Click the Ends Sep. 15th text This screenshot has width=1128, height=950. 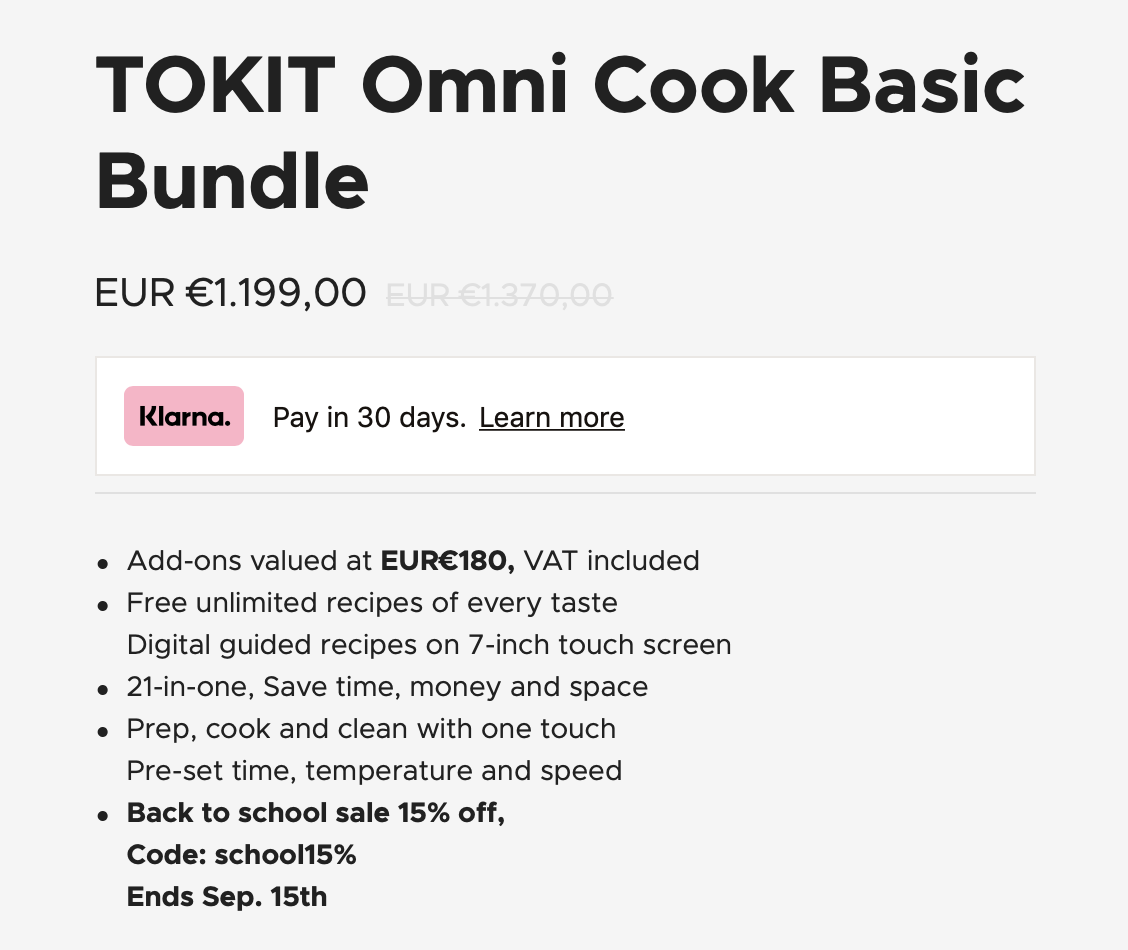(227, 897)
